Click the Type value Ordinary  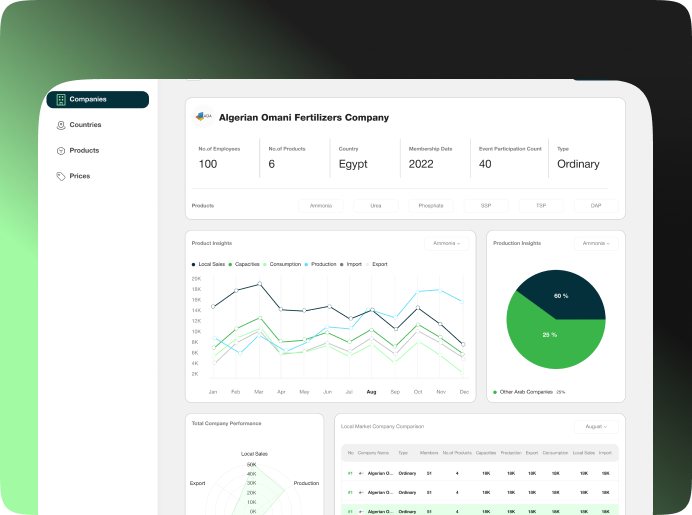pos(578,164)
